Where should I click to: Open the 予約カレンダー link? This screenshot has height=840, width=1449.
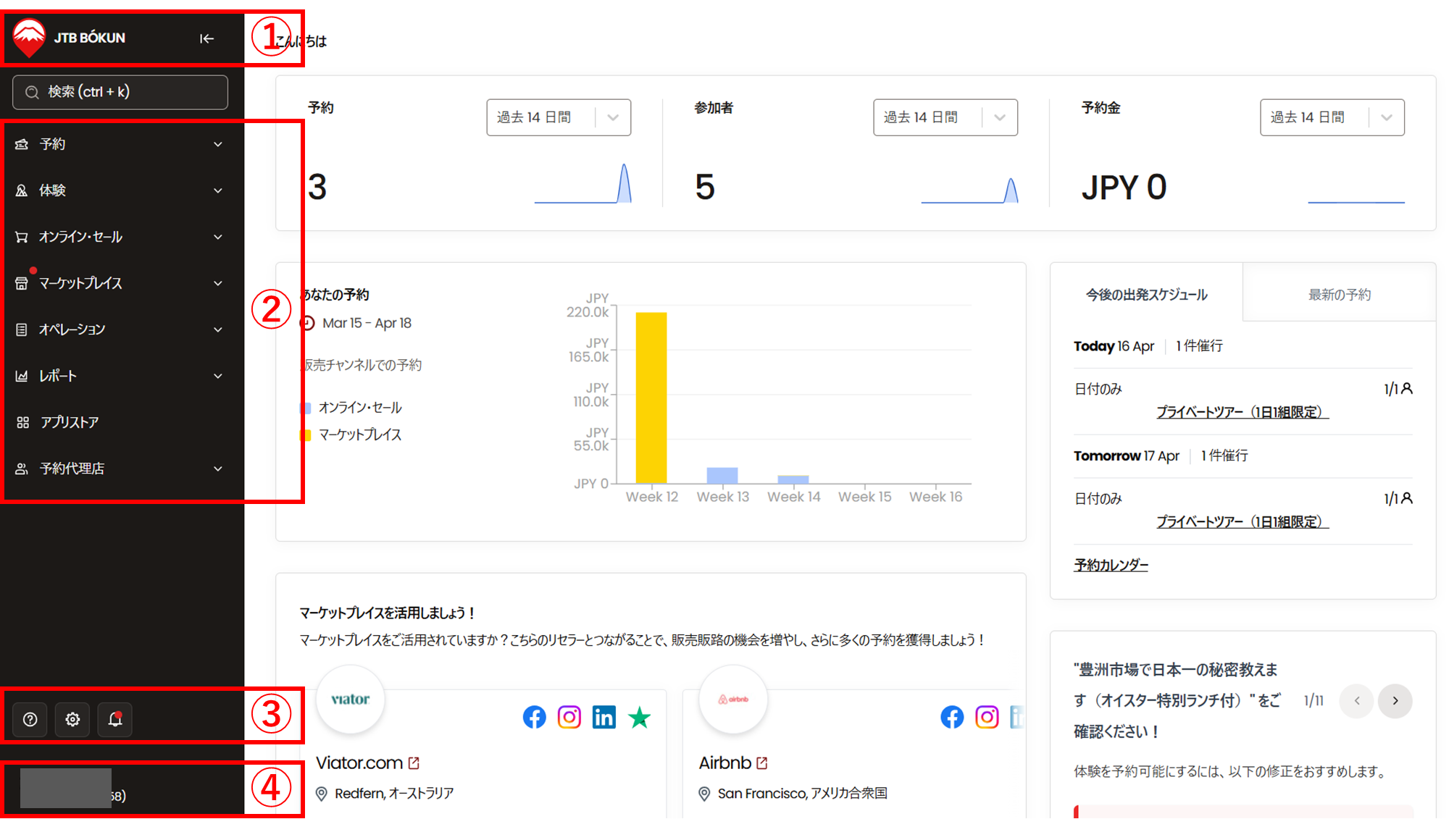click(x=1111, y=565)
